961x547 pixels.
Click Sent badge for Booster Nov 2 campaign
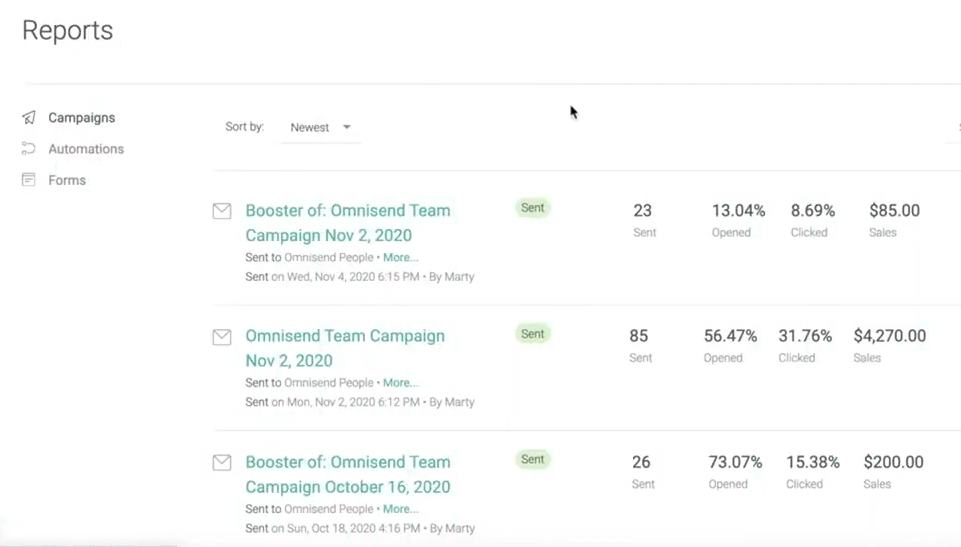pyautogui.click(x=533, y=208)
